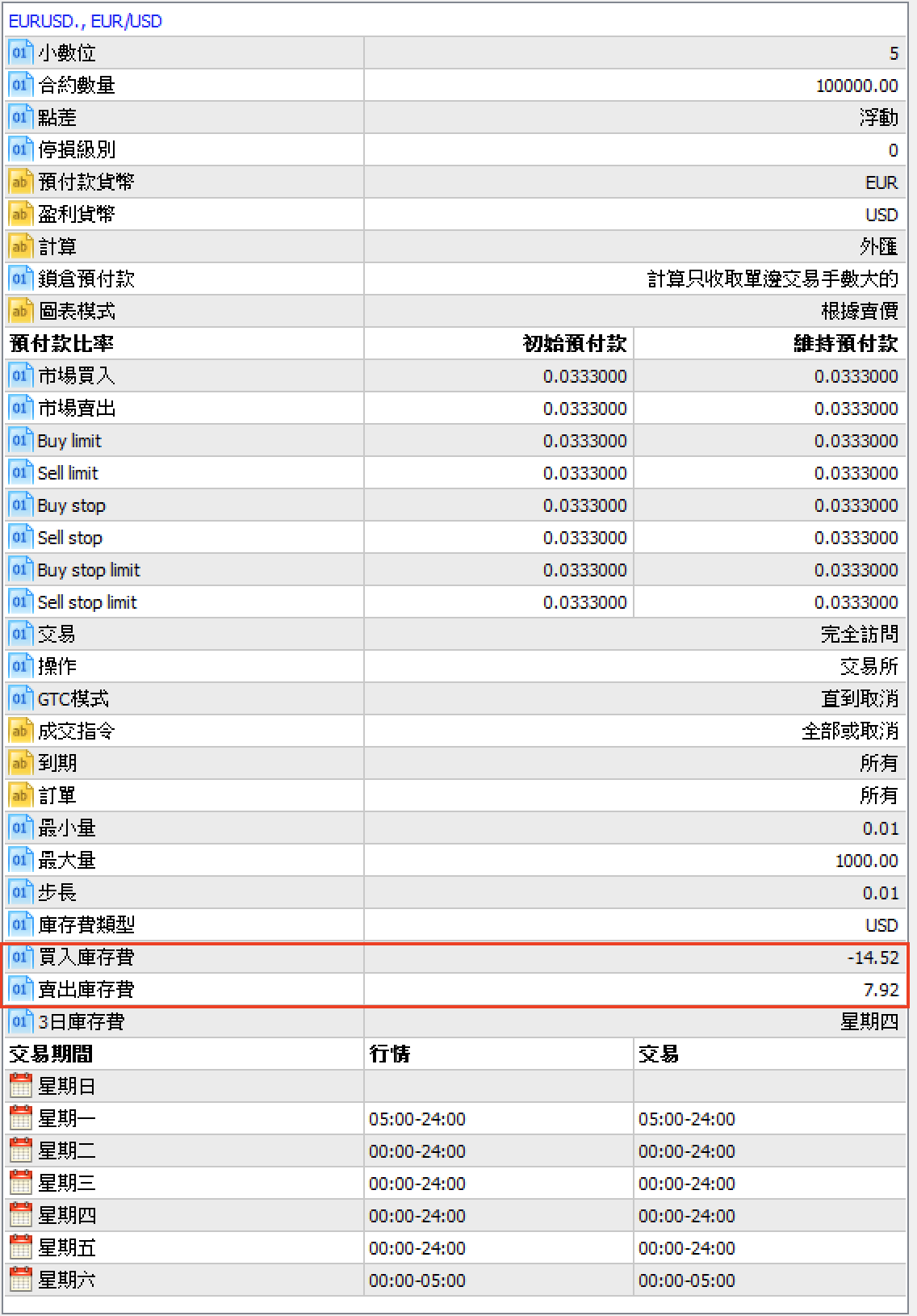Click the calendar icon for 星期六

coord(20,1280)
